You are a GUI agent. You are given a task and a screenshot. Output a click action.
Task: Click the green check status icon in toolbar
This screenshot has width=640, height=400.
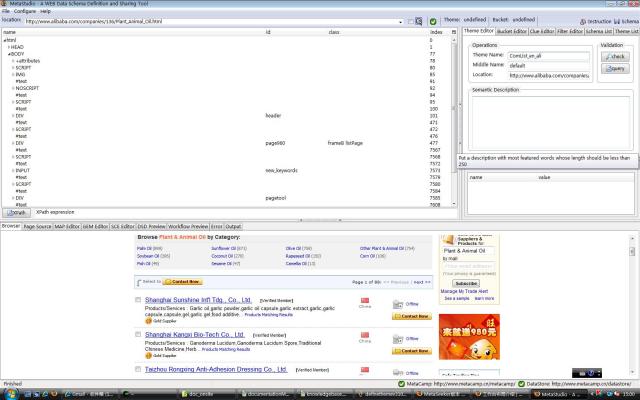[433, 21]
